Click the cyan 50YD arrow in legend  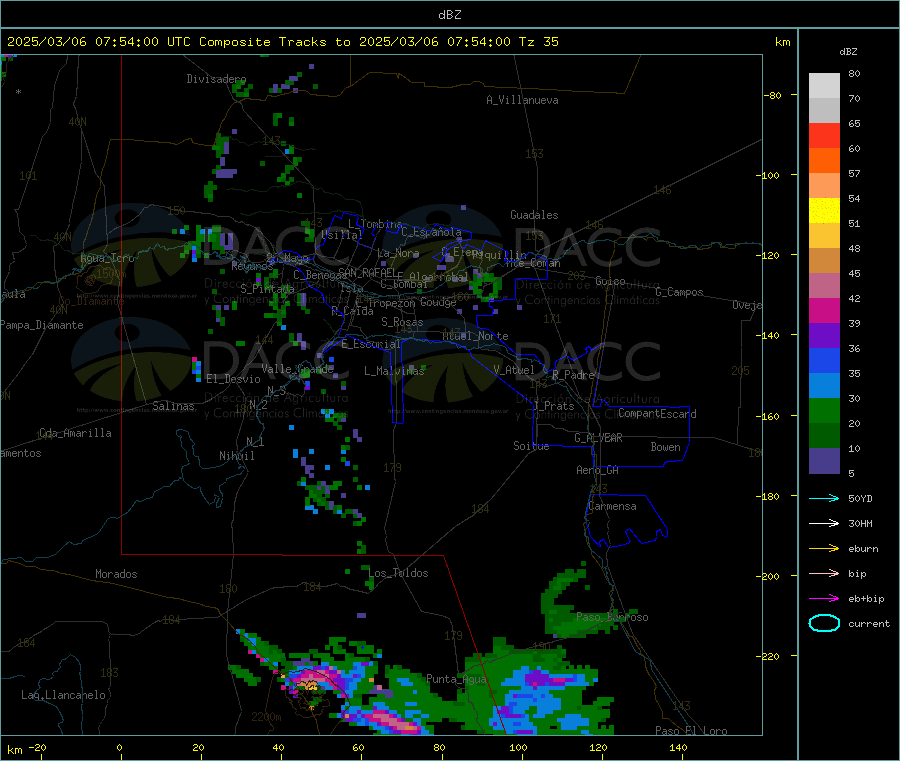tap(824, 498)
